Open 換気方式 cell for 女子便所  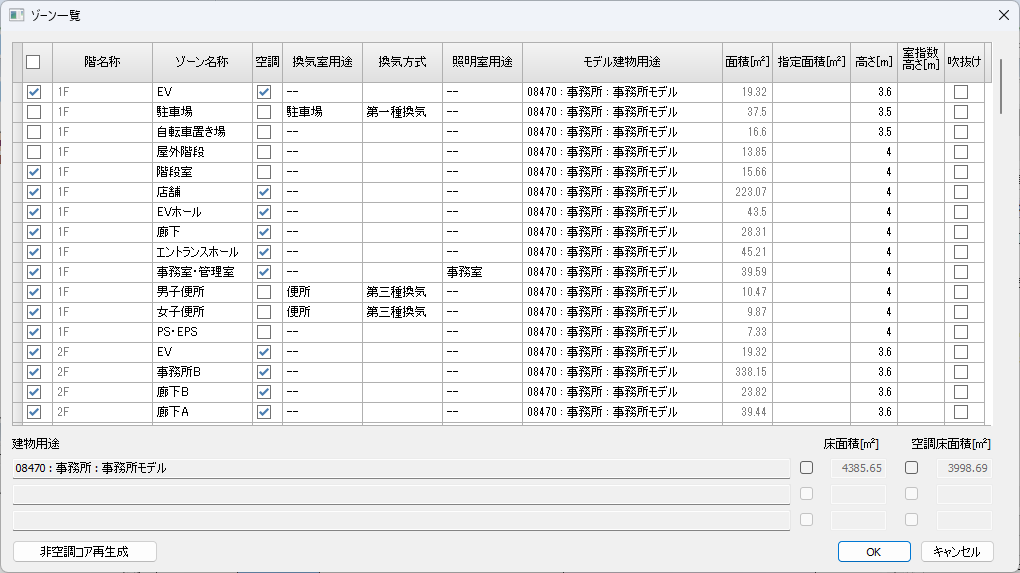pos(401,312)
